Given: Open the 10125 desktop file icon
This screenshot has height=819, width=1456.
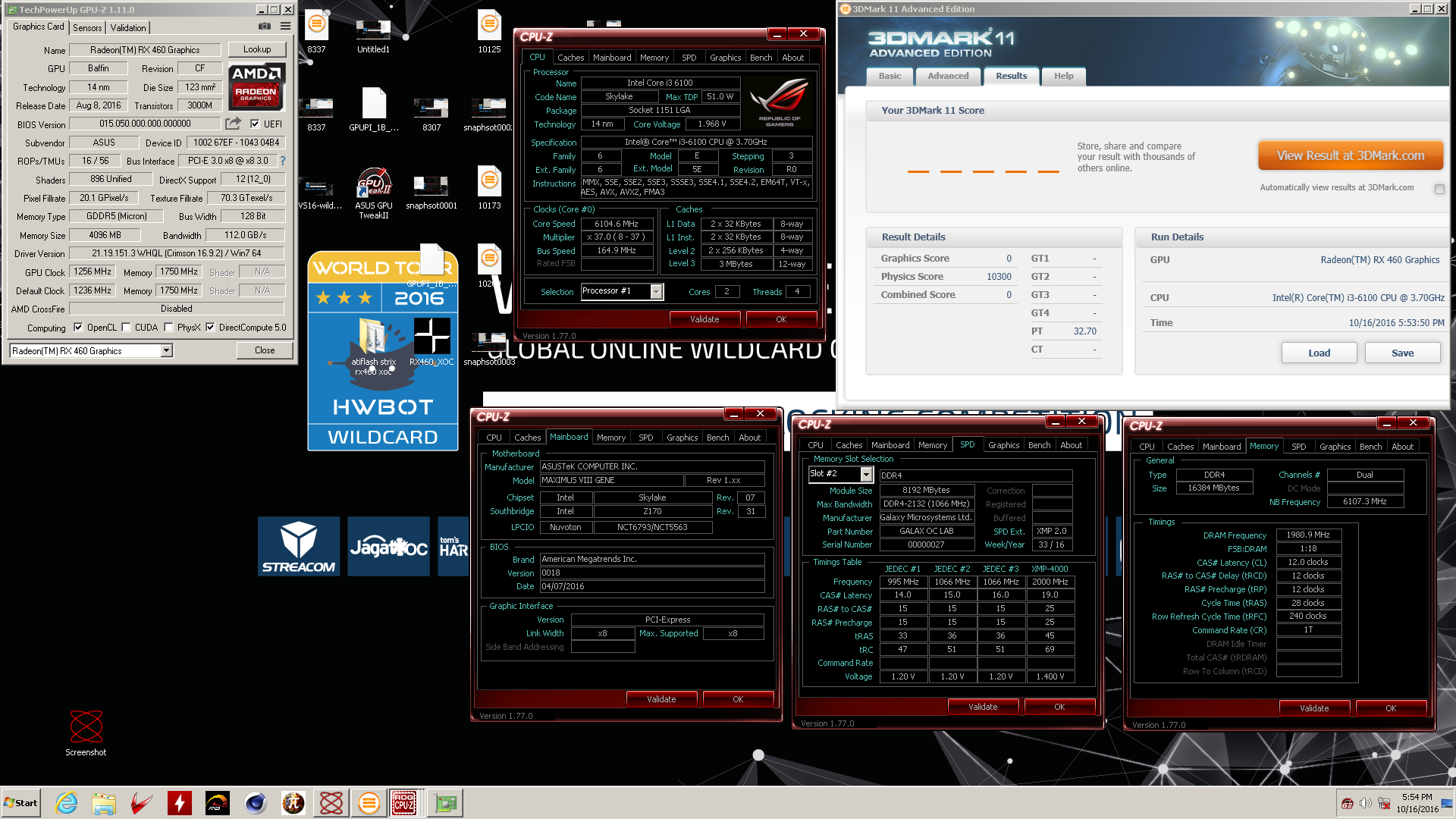Looking at the screenshot, I should (489, 32).
